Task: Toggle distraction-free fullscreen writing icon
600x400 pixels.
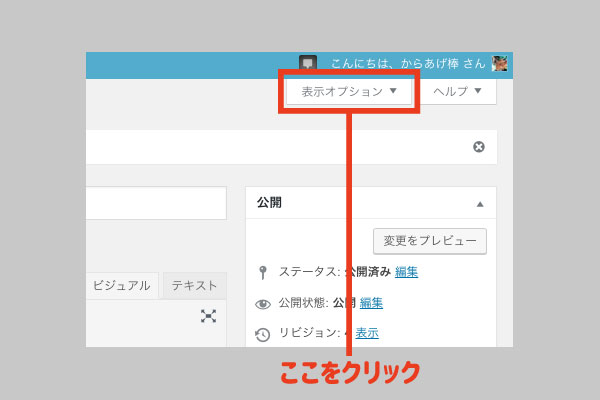Action: (x=208, y=316)
